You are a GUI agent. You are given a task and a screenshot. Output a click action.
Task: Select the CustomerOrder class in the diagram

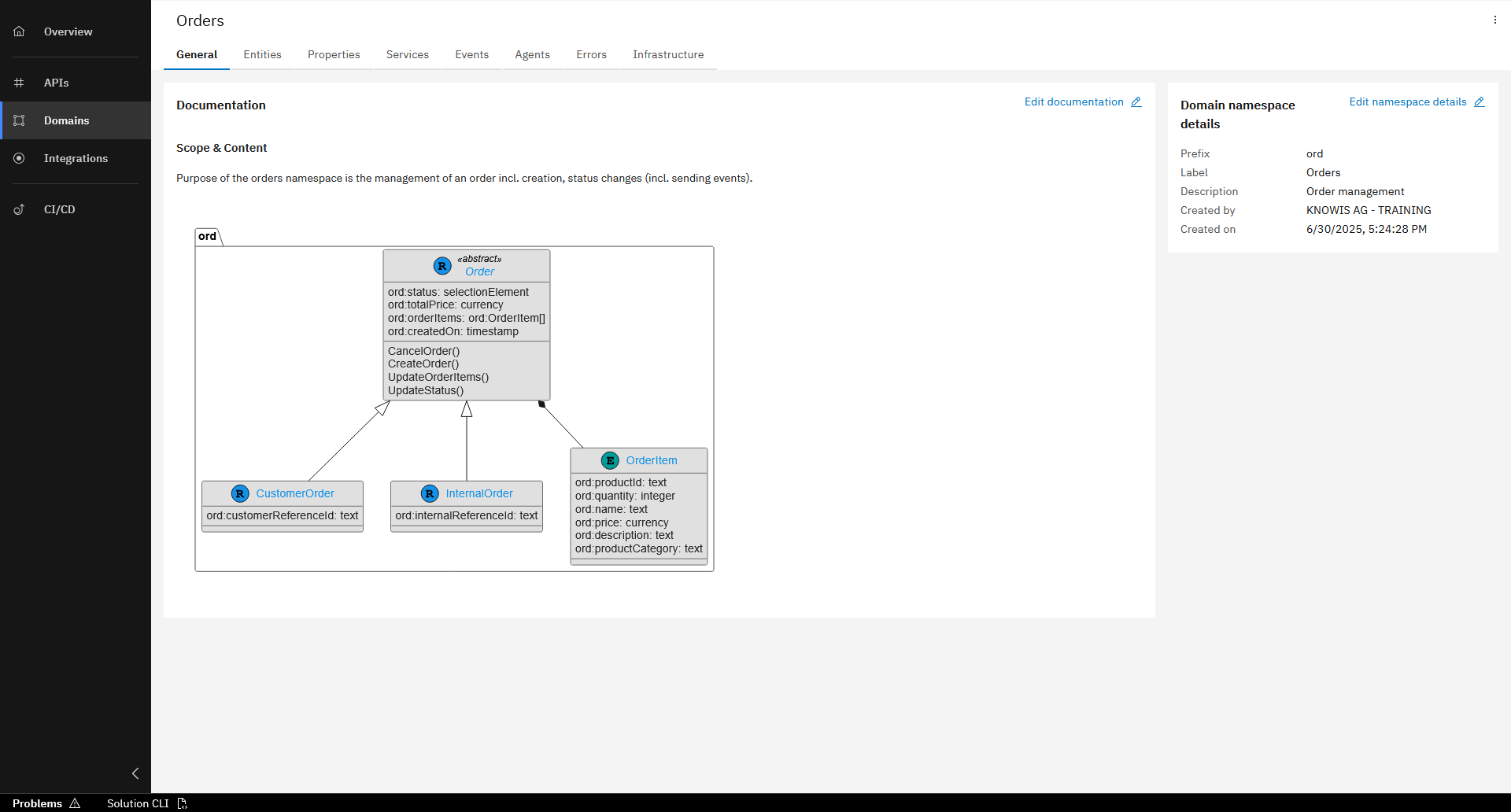294,493
